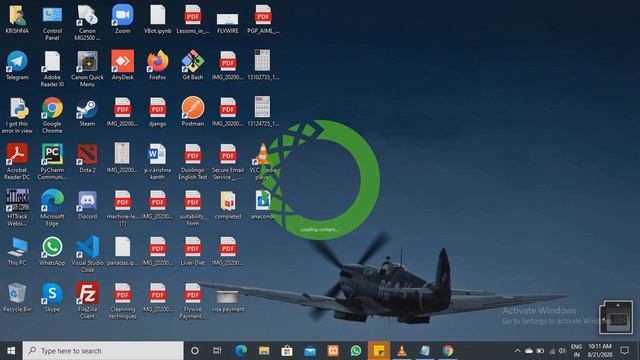Open Mail from the taskbar

click(310, 351)
